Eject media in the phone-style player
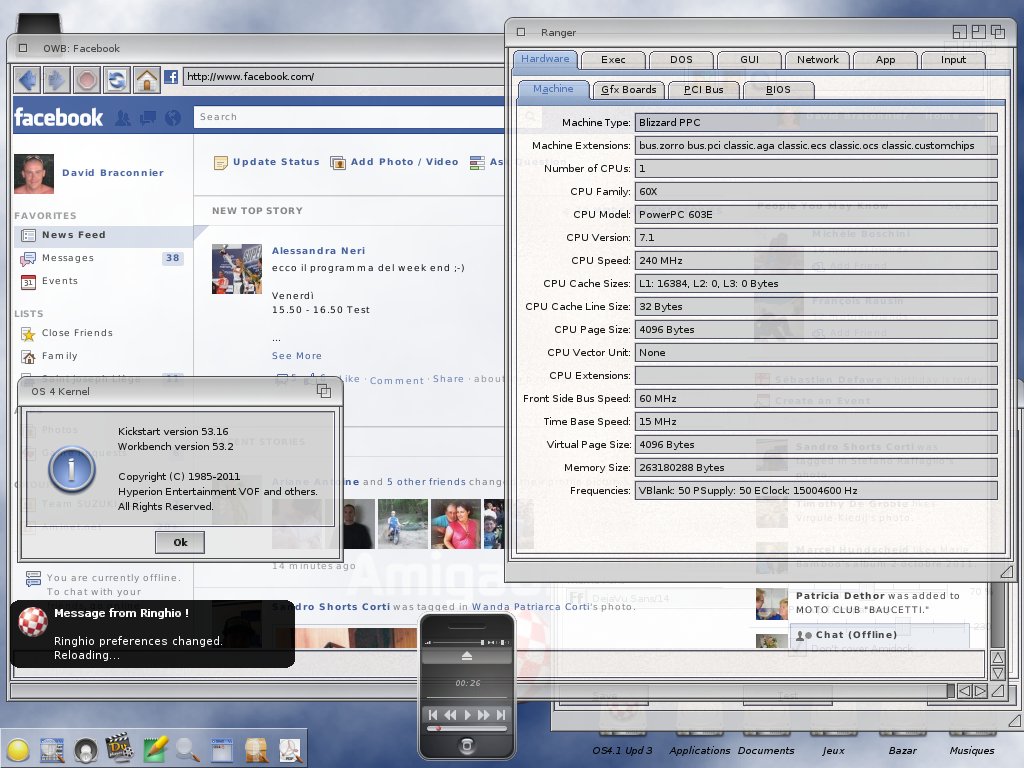The width and height of the screenshot is (1024, 768). click(466, 656)
